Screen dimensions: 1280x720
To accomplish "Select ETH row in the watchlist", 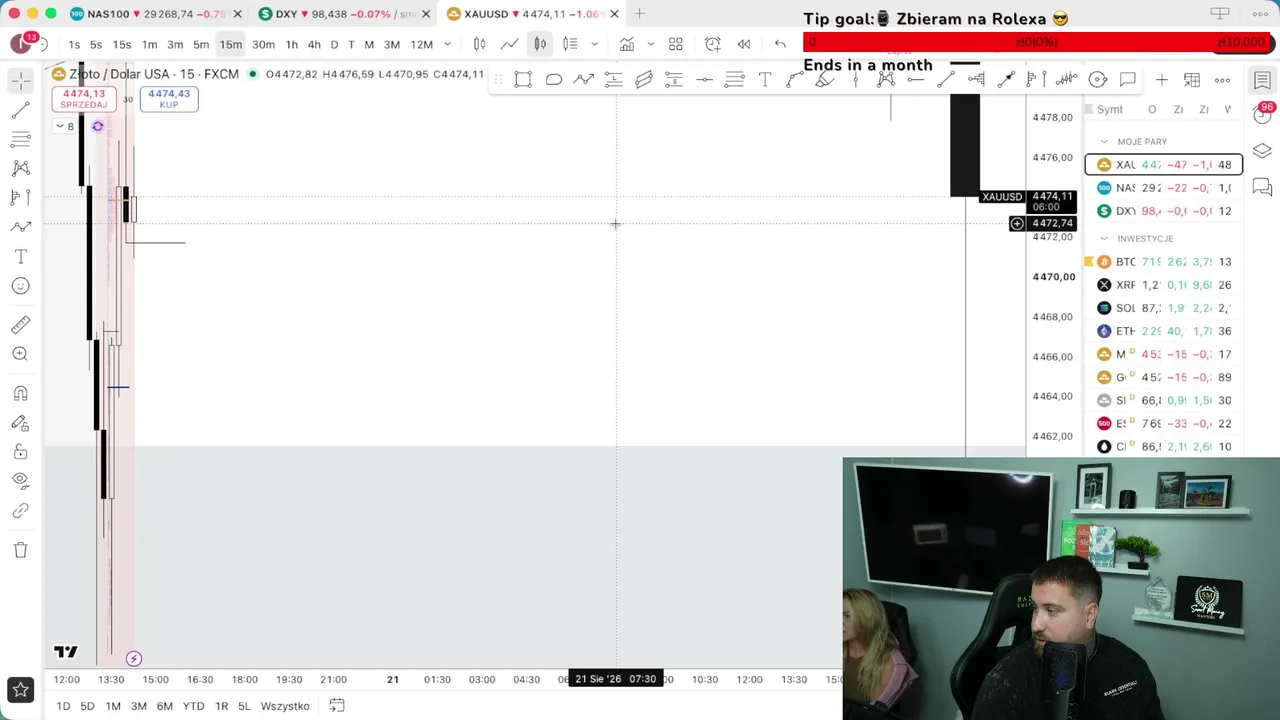I will point(1164,331).
